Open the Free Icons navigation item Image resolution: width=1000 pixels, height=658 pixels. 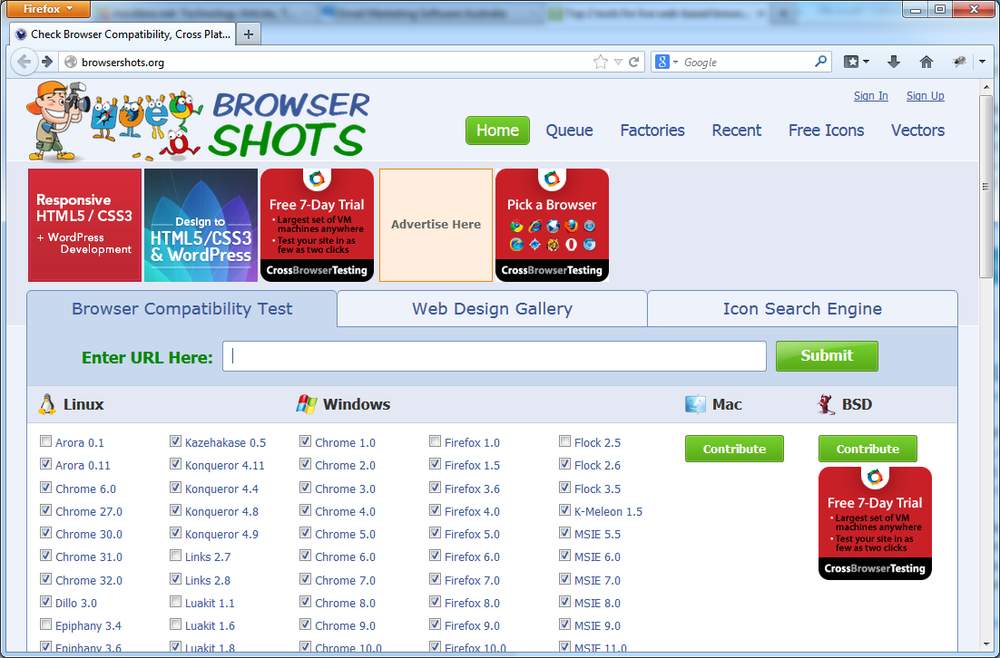[x=826, y=130]
